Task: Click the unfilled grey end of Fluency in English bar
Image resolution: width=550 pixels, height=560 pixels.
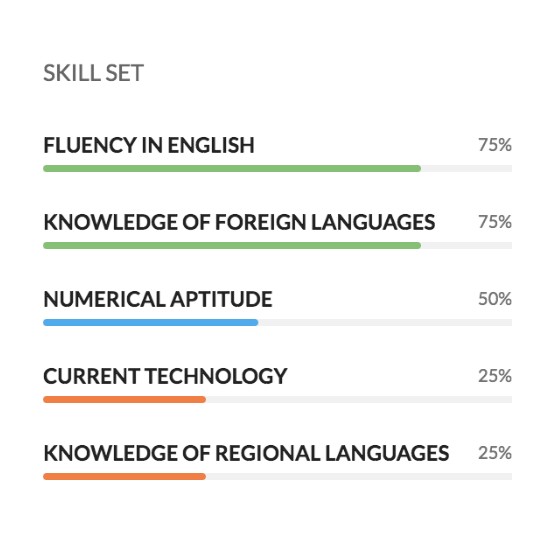Action: (x=466, y=169)
